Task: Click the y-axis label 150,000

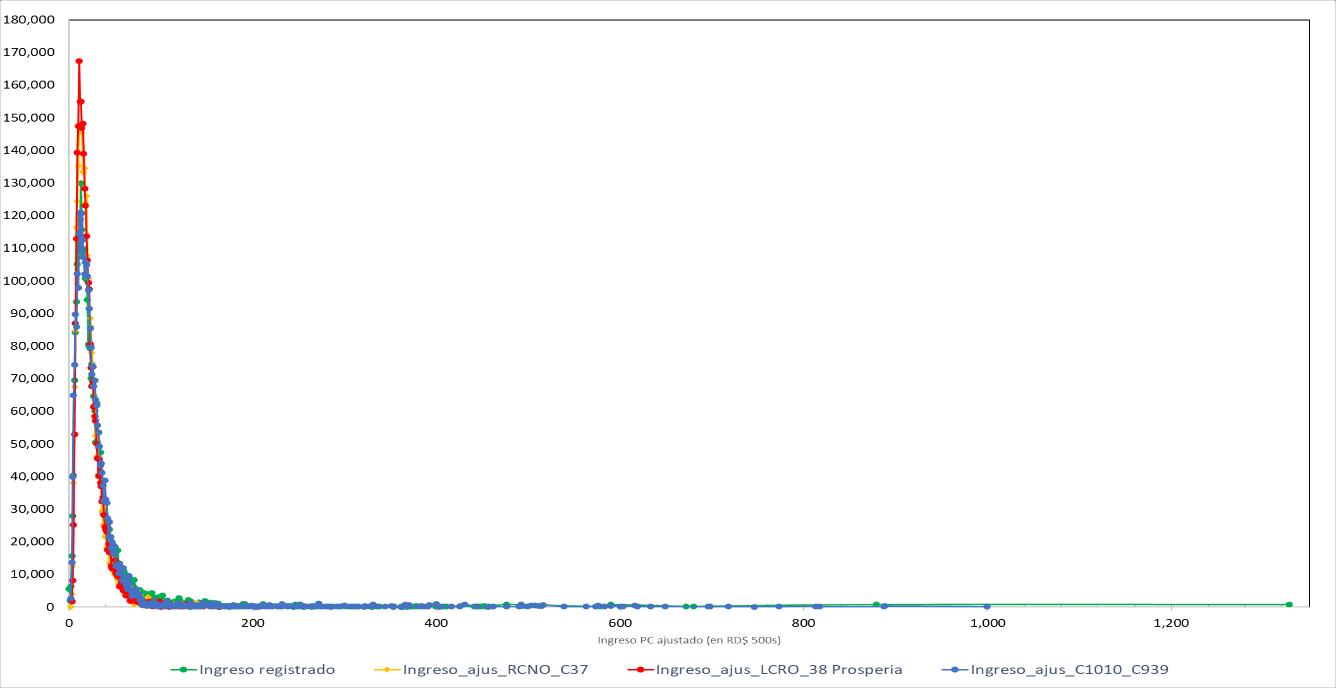Action: 28,117
